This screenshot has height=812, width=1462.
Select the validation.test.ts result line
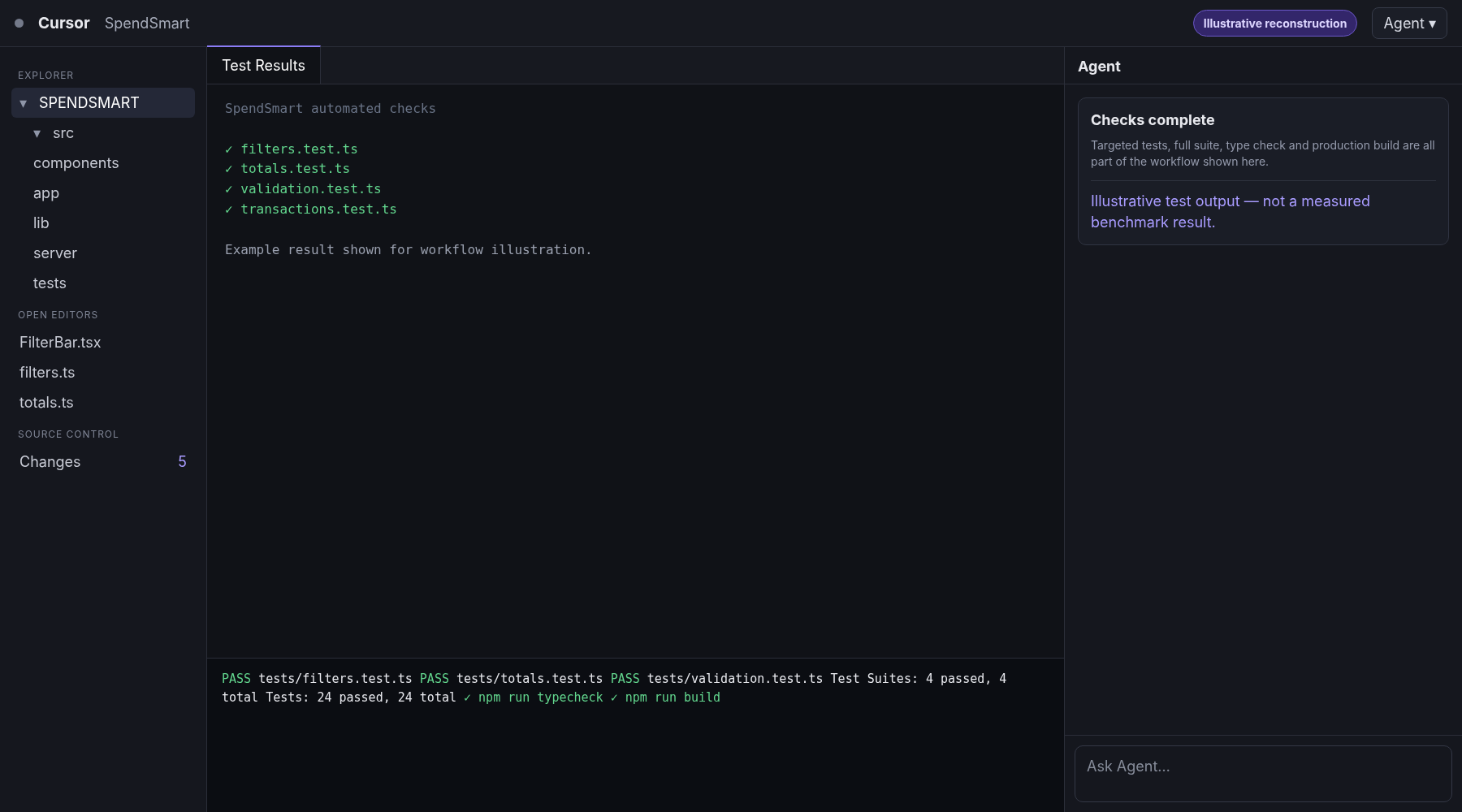(303, 189)
